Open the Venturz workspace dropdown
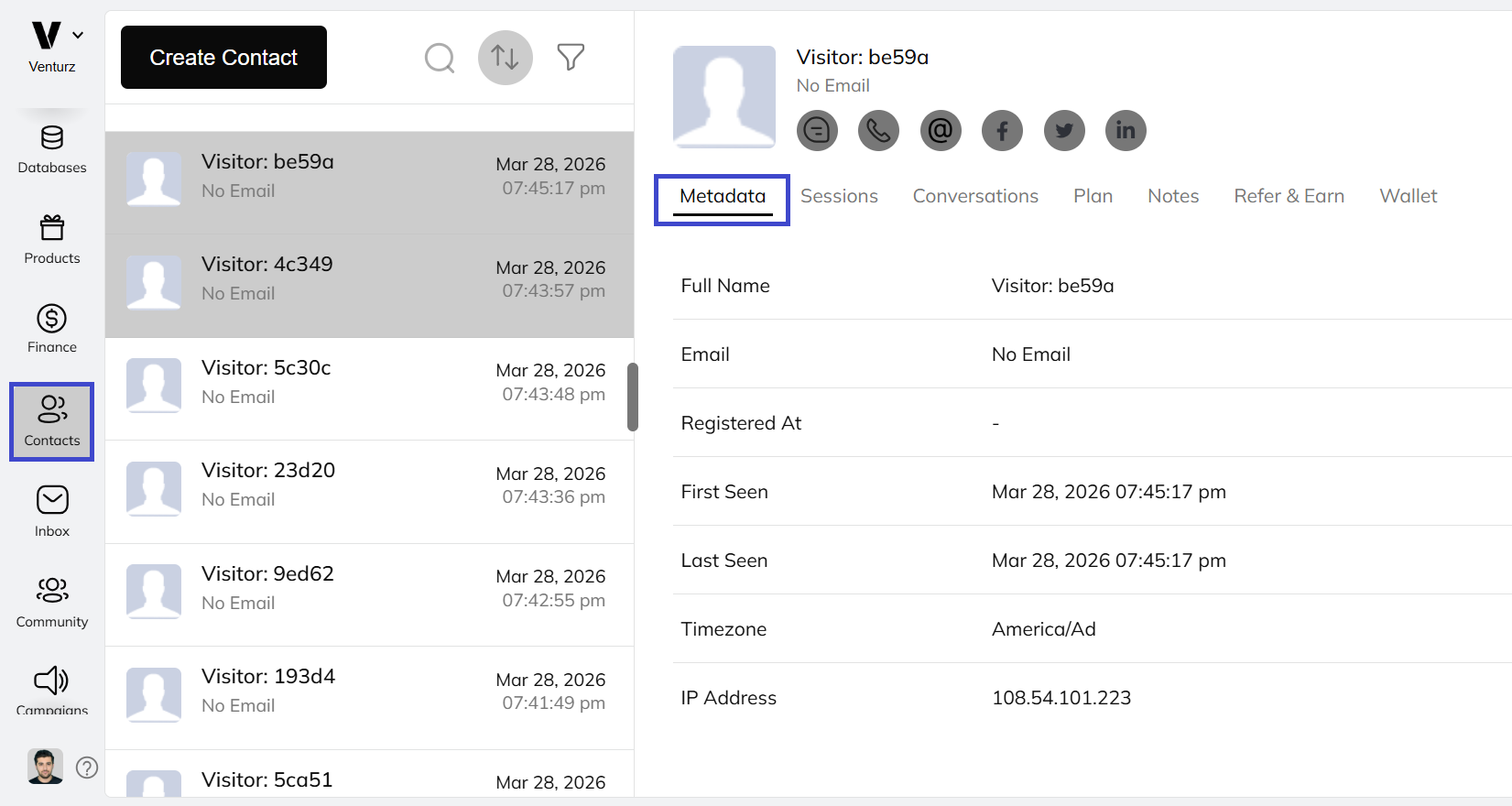Image resolution: width=1512 pixels, height=806 pixels. [x=78, y=36]
